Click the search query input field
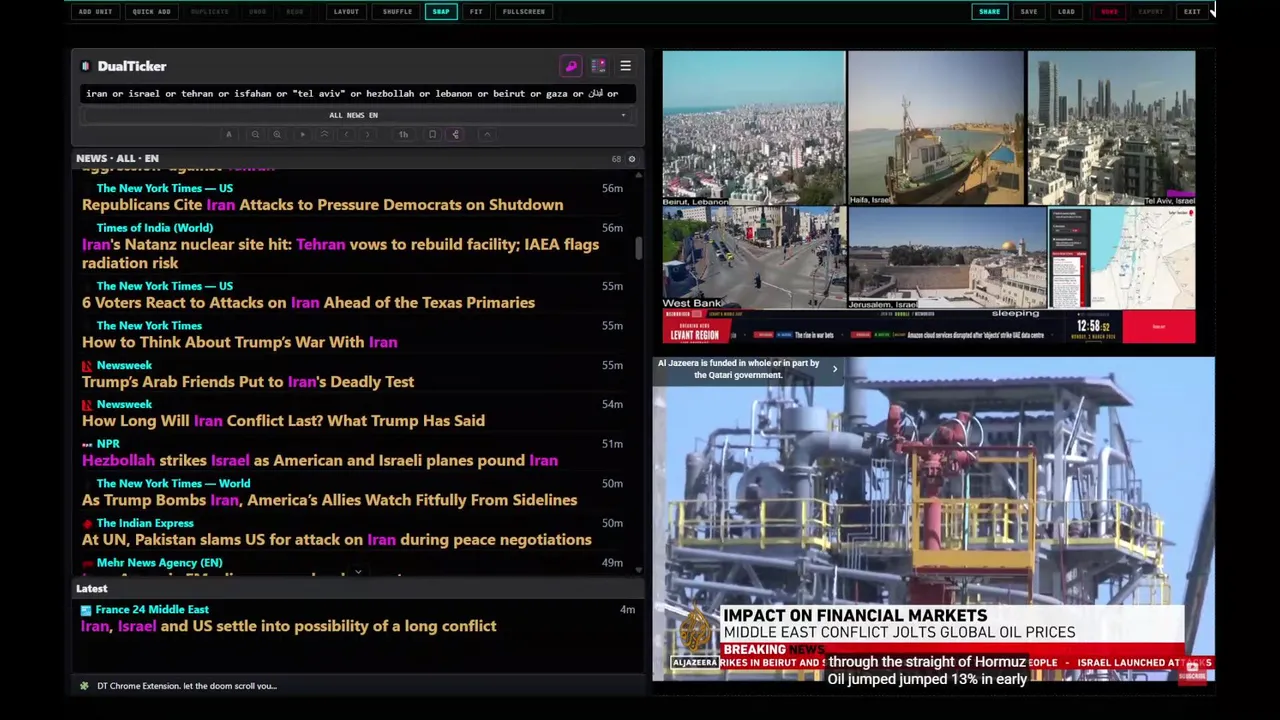 tap(356, 93)
